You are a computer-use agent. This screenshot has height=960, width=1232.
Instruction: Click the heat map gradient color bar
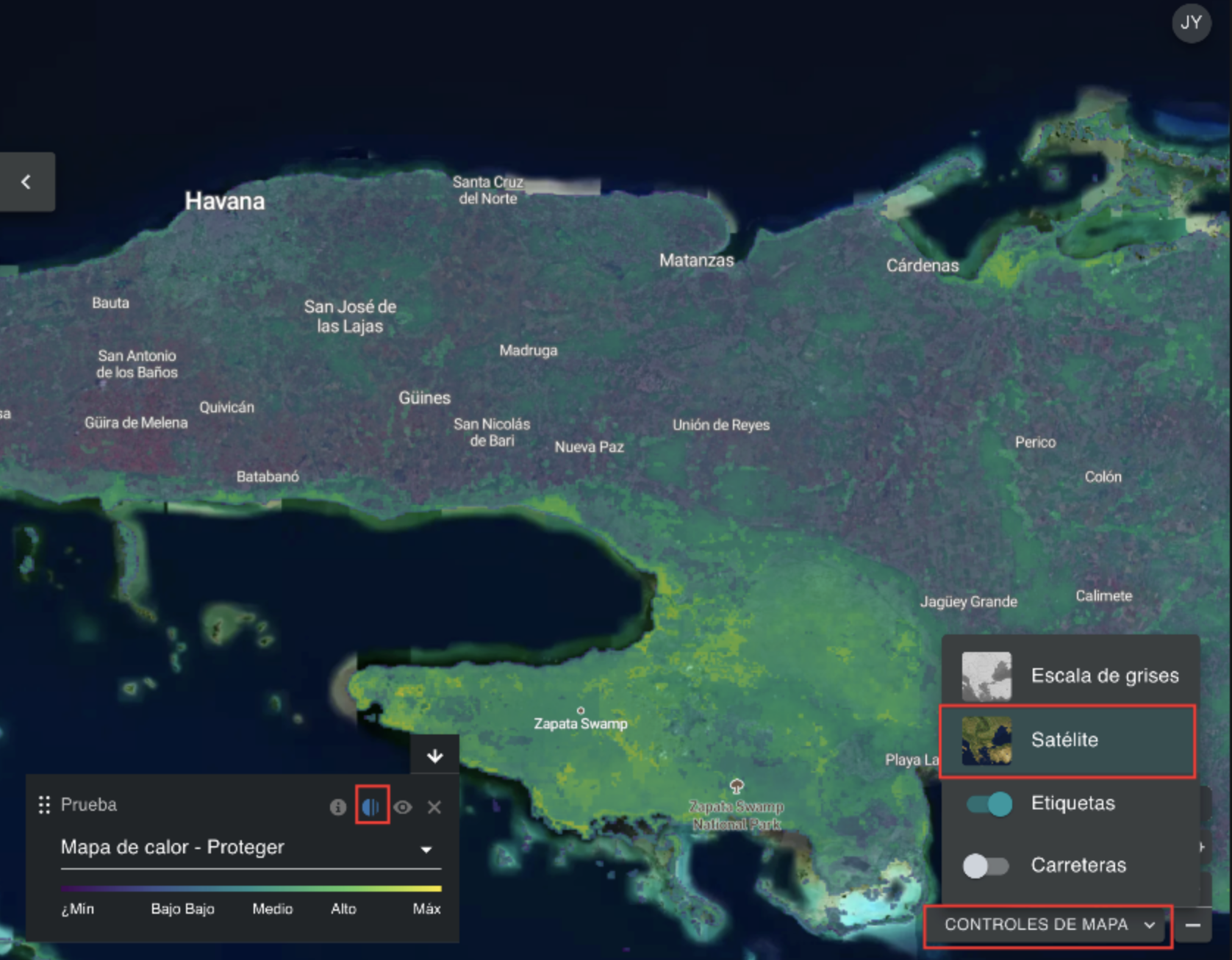(x=251, y=889)
